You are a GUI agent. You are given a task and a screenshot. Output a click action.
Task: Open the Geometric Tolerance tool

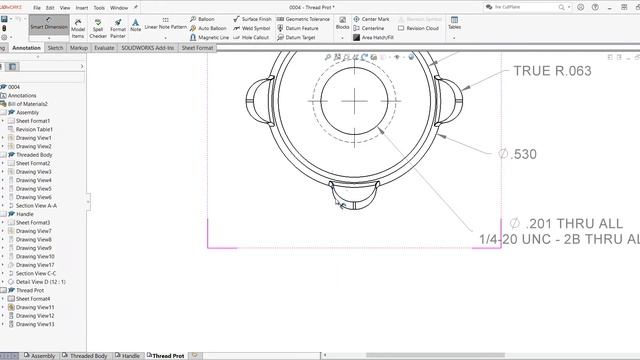click(303, 19)
